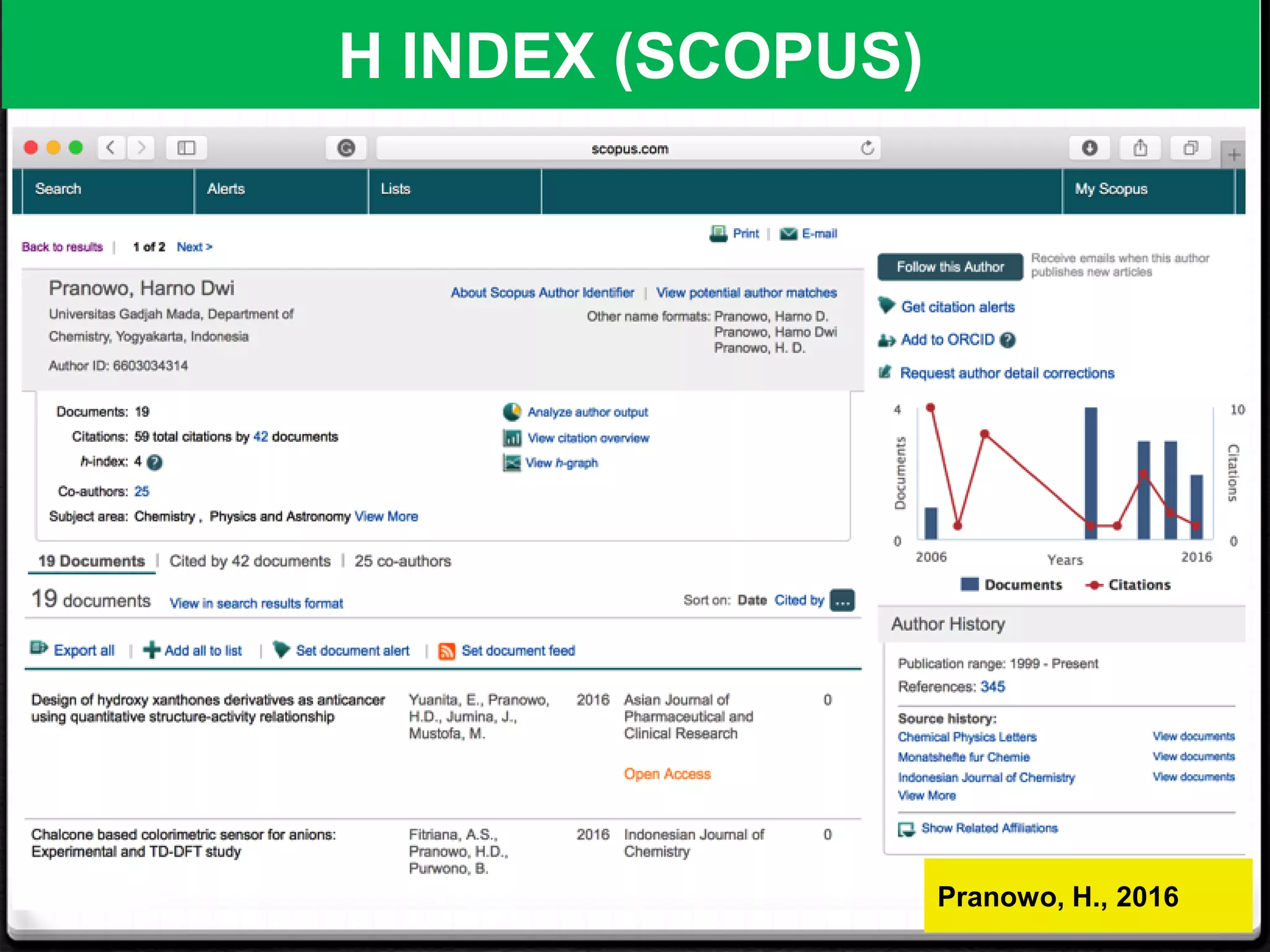1270x952 pixels.
Task: Click the Safari forward navigation arrow
Action: click(x=141, y=148)
